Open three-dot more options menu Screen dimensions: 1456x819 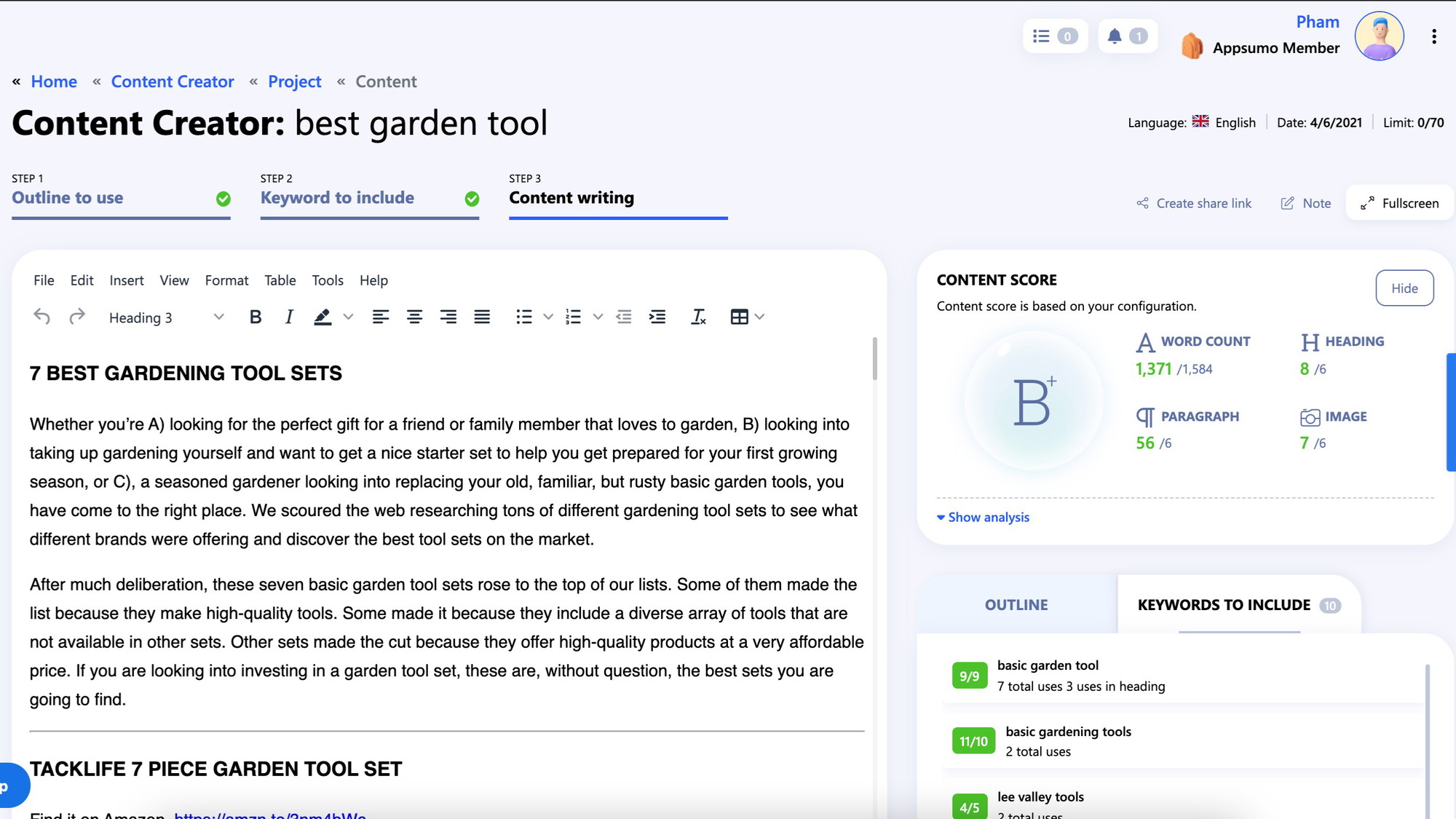pos(1433,36)
